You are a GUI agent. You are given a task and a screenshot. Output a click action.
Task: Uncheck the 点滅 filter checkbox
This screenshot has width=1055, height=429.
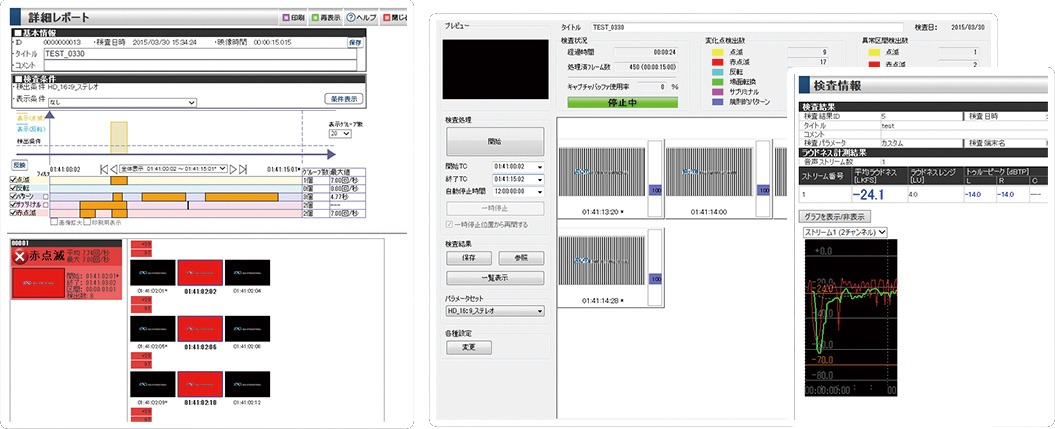click(x=13, y=179)
